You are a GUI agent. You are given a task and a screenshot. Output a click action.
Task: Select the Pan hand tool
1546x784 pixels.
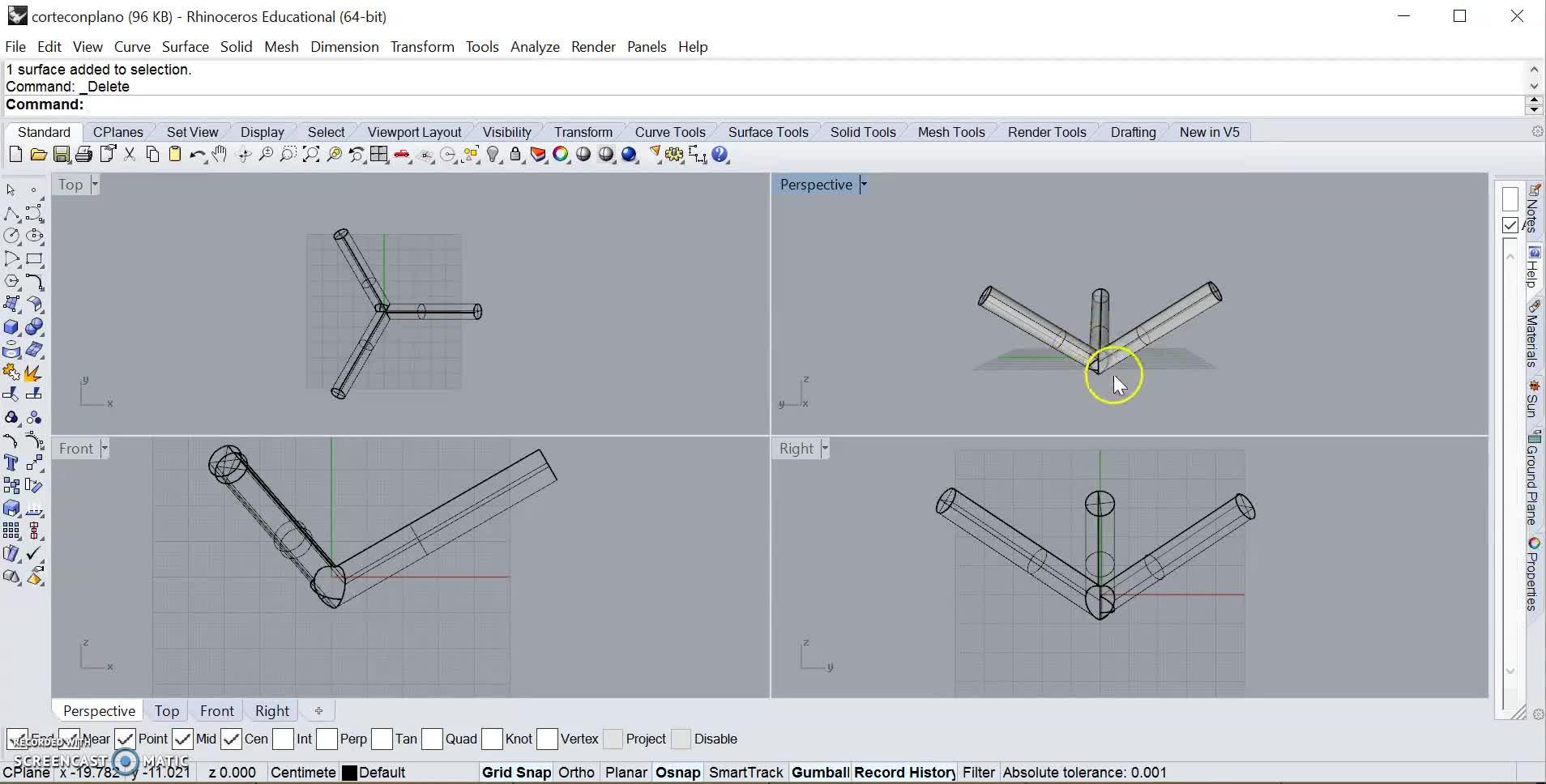(x=220, y=155)
